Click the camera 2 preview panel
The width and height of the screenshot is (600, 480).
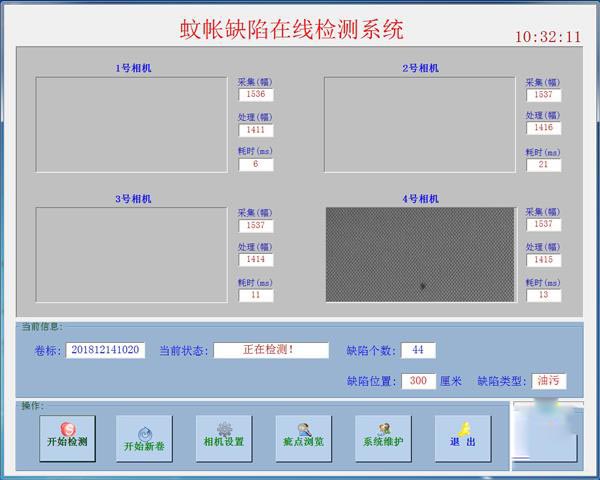[x=420, y=124]
